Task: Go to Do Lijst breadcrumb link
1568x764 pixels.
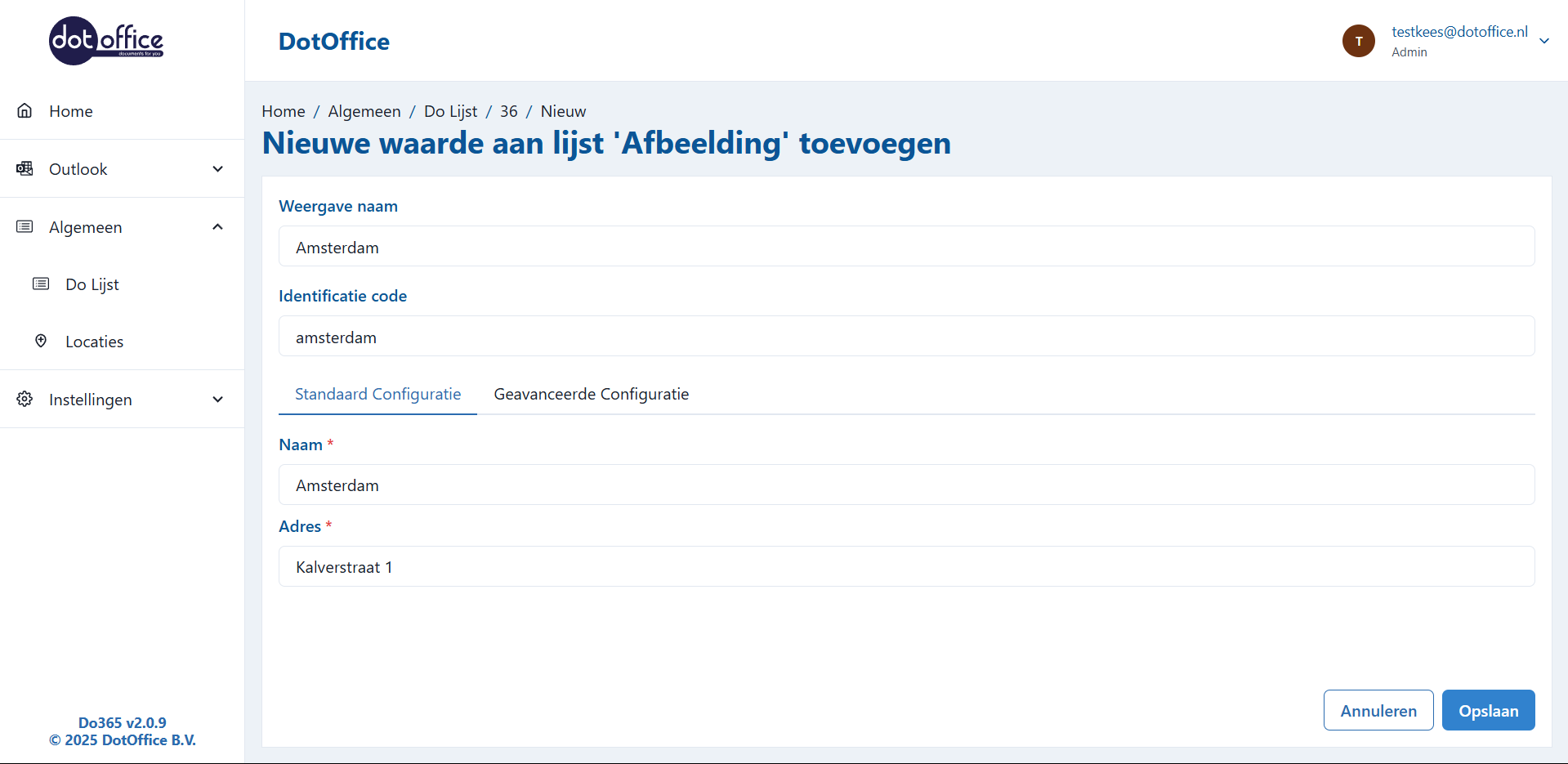Action: coord(450,111)
